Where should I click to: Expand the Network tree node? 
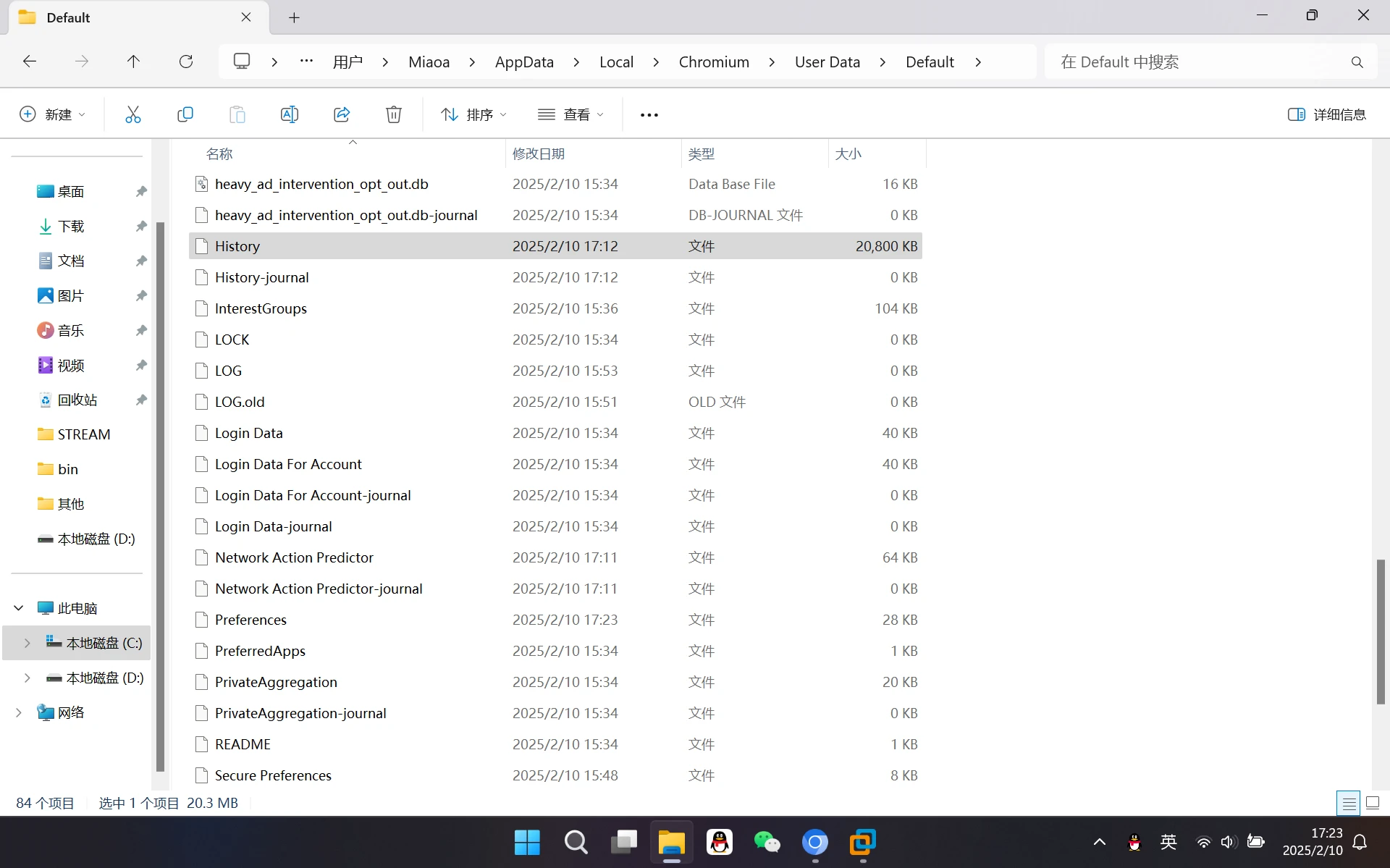20,712
